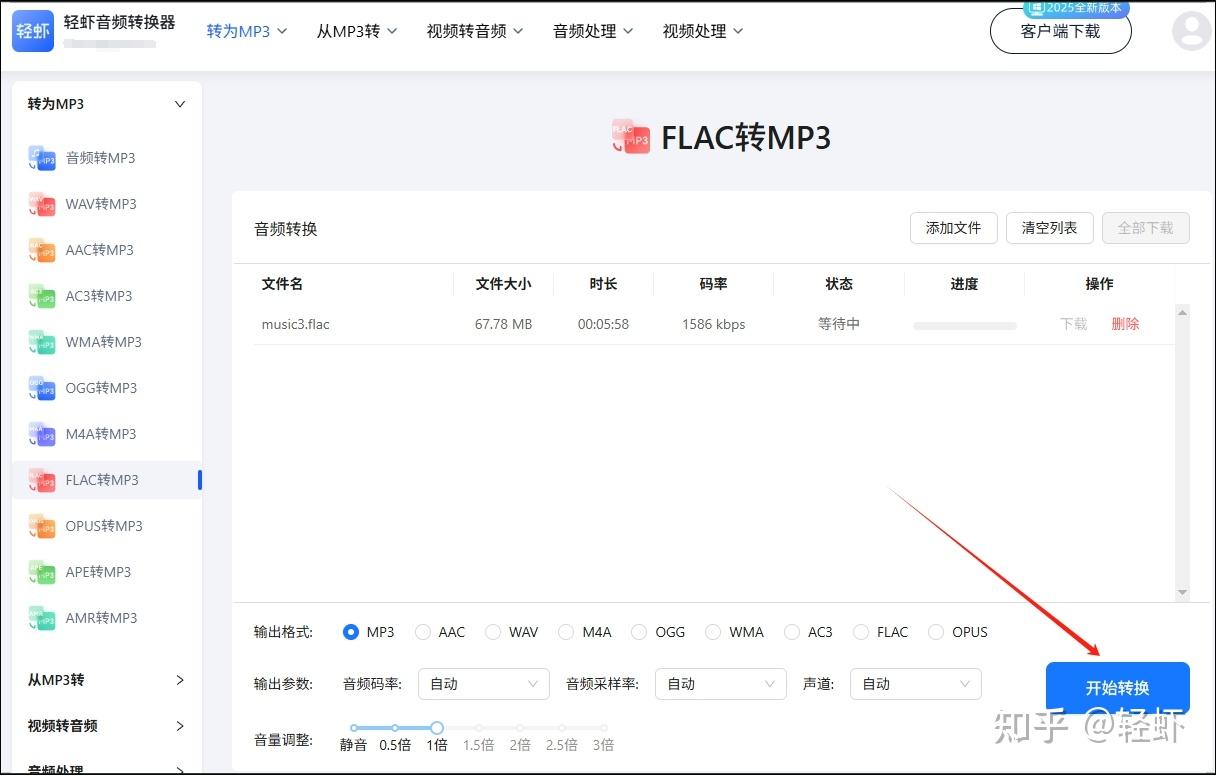Select WAV output format
This screenshot has height=775, width=1216.
tap(493, 632)
